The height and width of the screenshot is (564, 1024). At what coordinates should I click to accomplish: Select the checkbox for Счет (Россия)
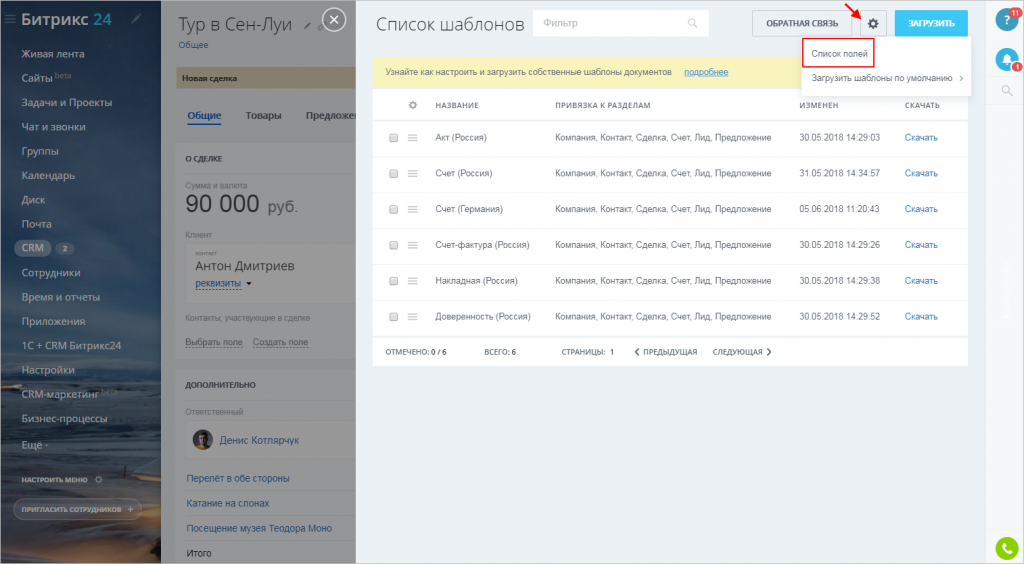tap(393, 174)
